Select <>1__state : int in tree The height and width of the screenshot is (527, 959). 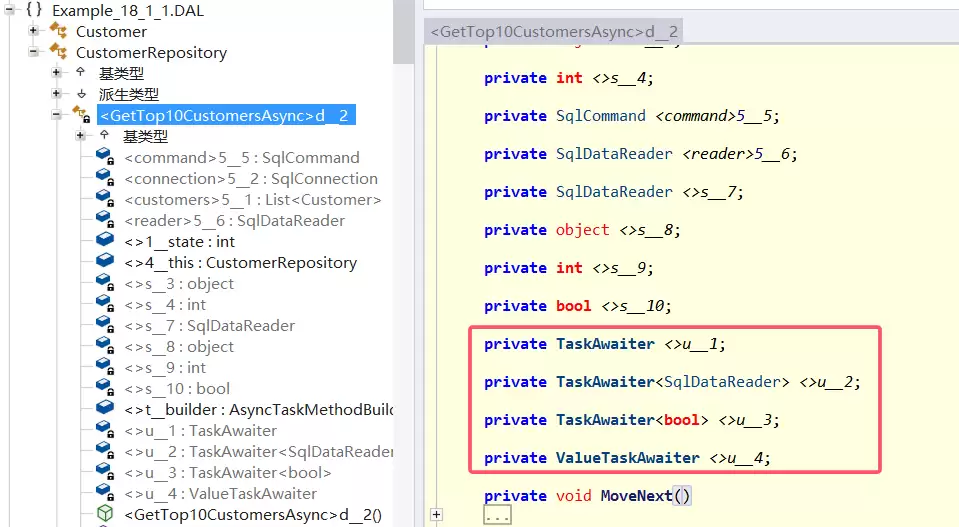tap(180, 242)
